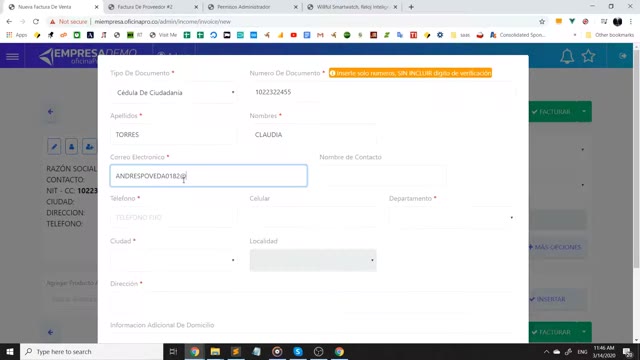This screenshot has width=640, height=360.
Task: Open notifications bell icon
Action: 567,56
